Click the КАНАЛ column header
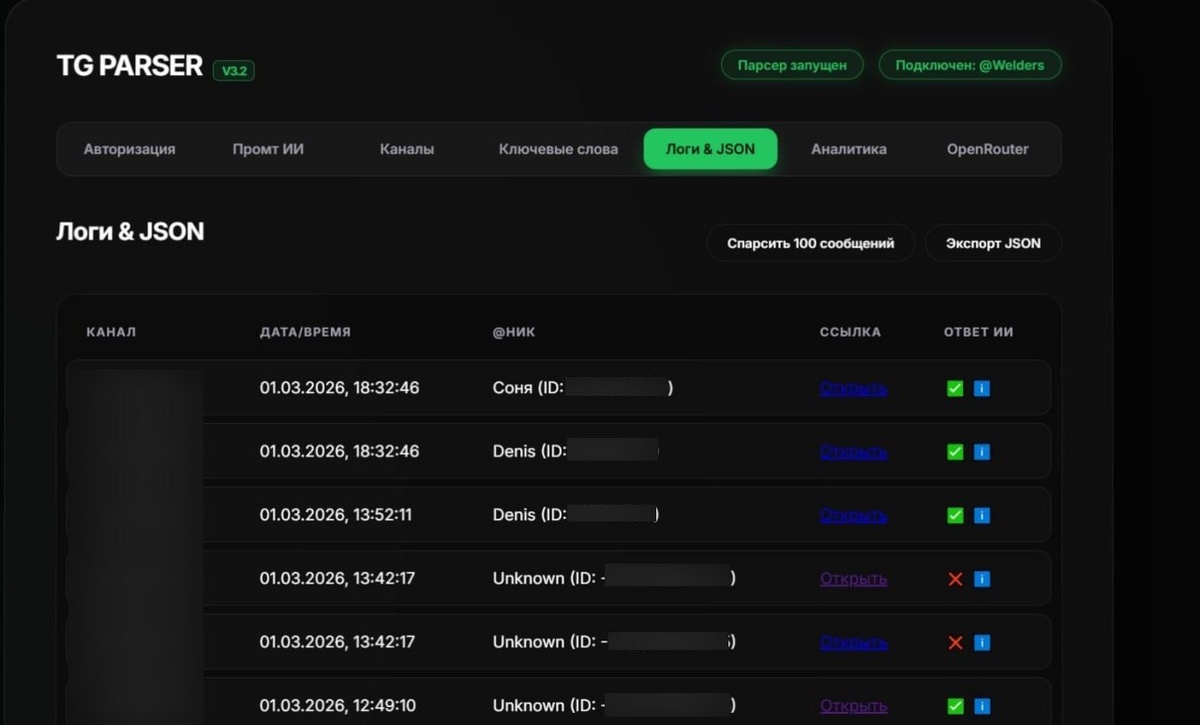The height and width of the screenshot is (725, 1200). pos(111,332)
